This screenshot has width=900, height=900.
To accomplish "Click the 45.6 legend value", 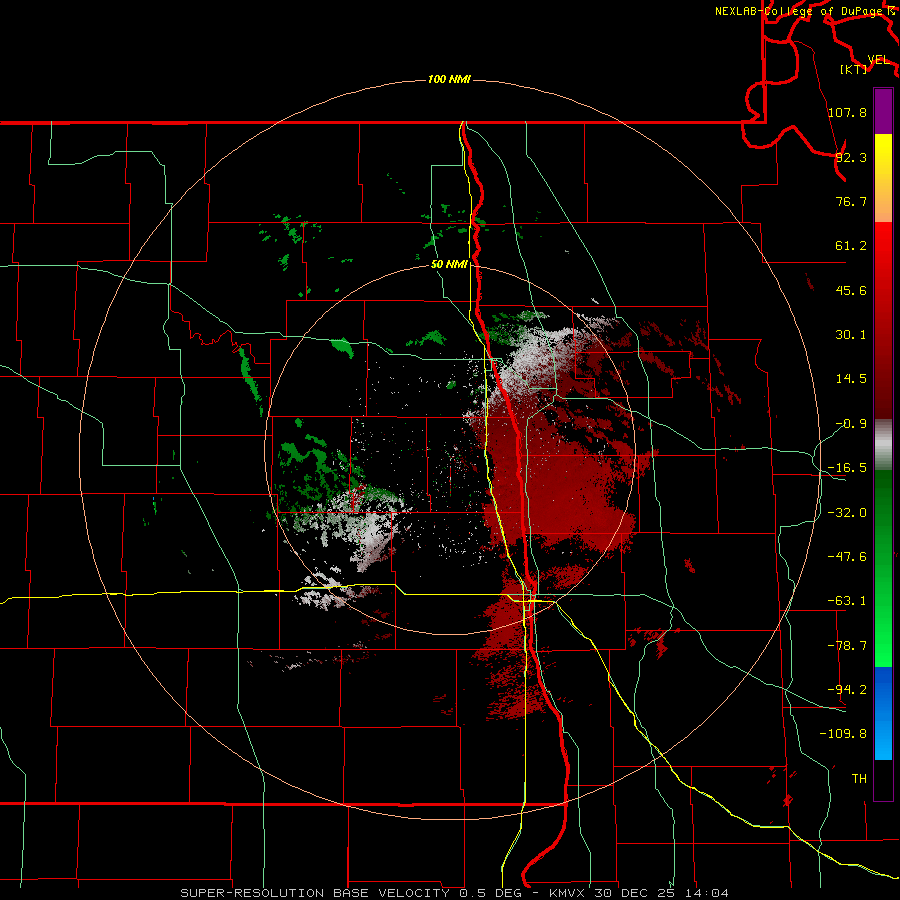I will coord(851,290).
